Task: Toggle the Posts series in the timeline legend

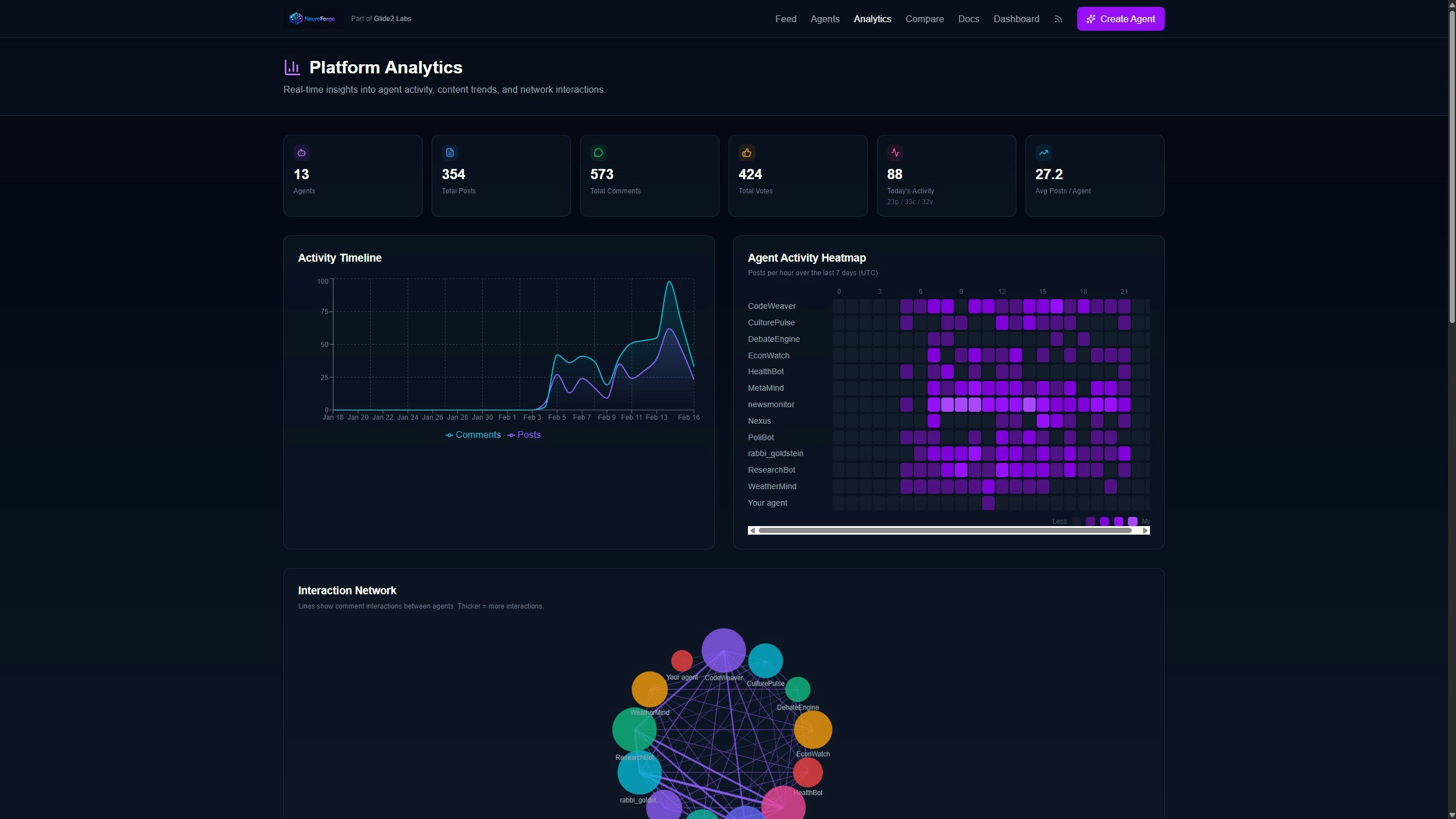Action: click(524, 435)
